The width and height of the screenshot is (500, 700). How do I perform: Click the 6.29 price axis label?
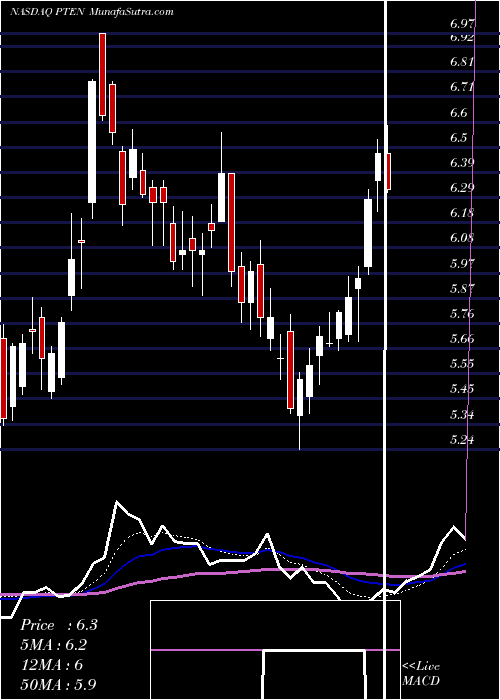click(462, 188)
